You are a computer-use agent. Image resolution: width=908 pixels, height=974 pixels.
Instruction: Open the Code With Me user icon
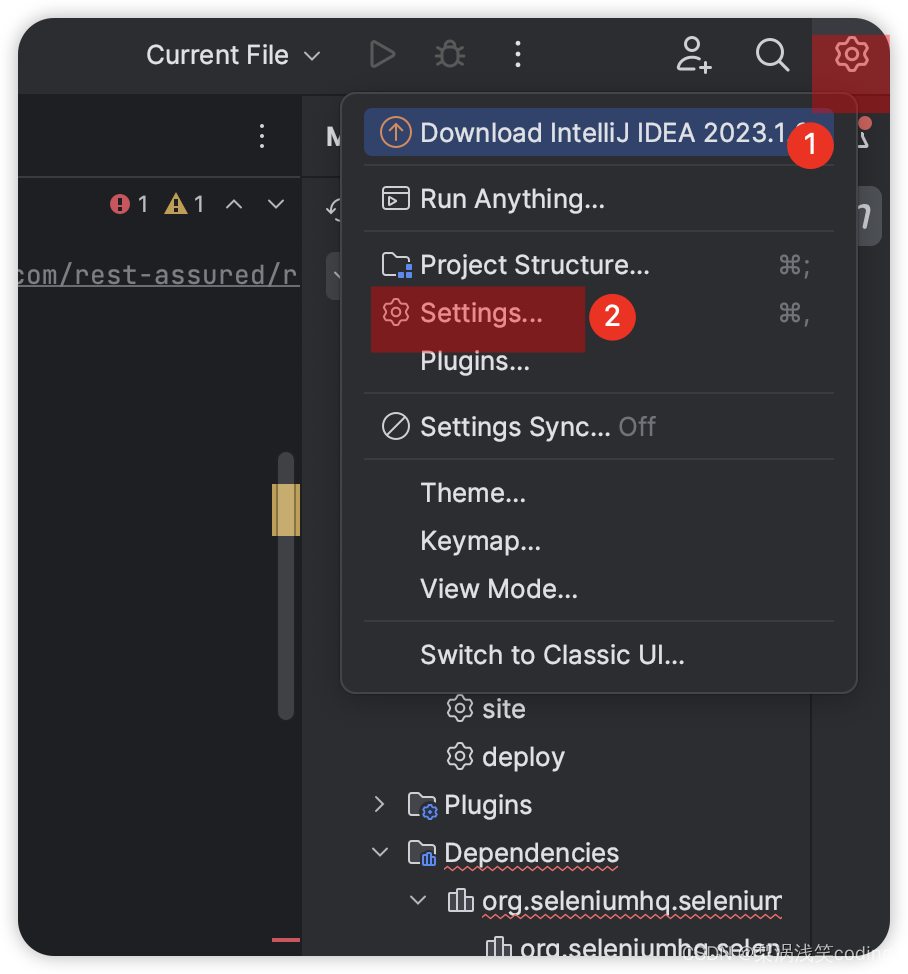[694, 55]
